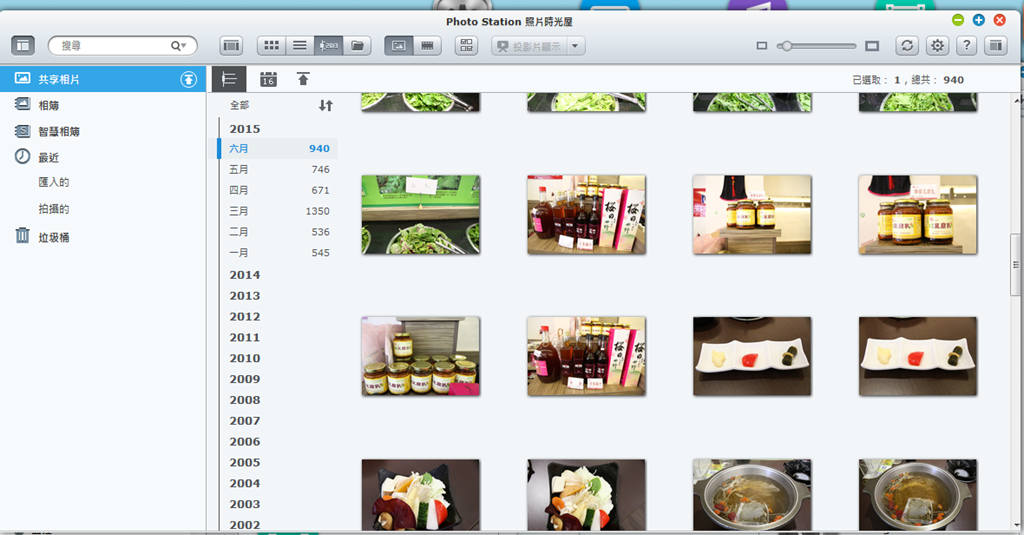
Task: Select the salad bar photo with green sign
Action: point(421,214)
